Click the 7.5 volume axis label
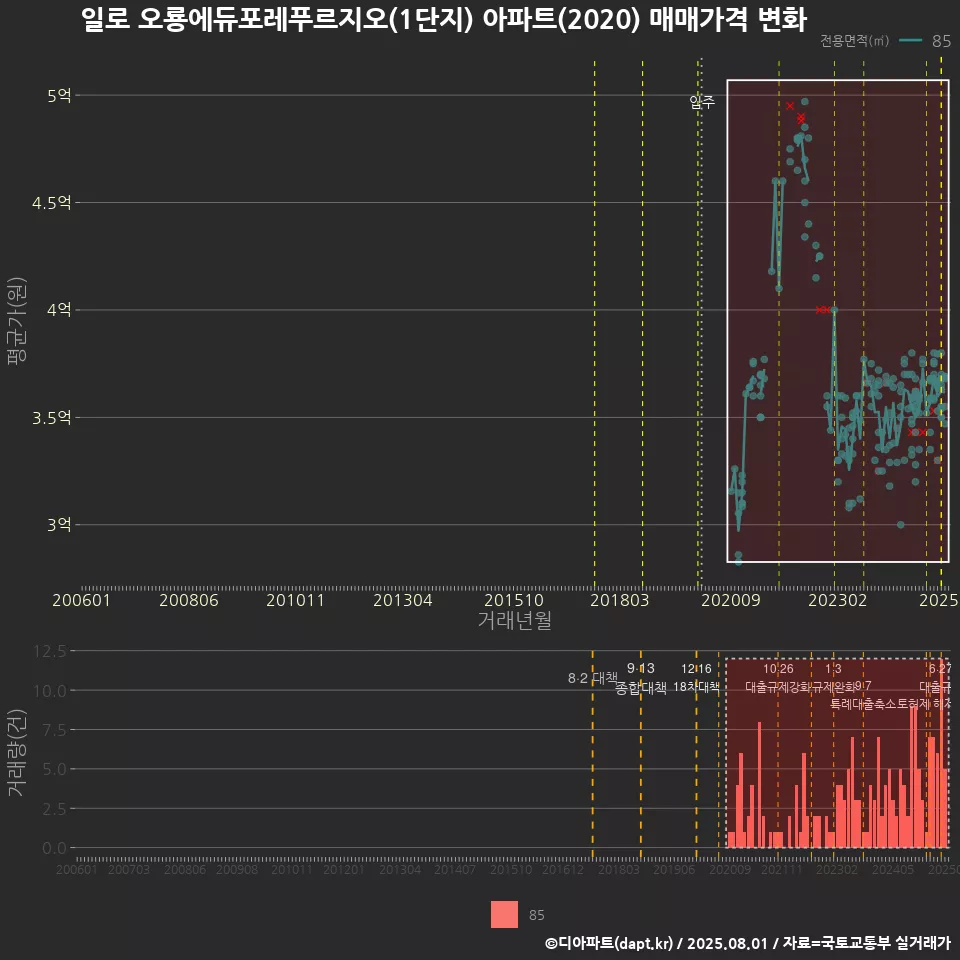 (x=54, y=730)
